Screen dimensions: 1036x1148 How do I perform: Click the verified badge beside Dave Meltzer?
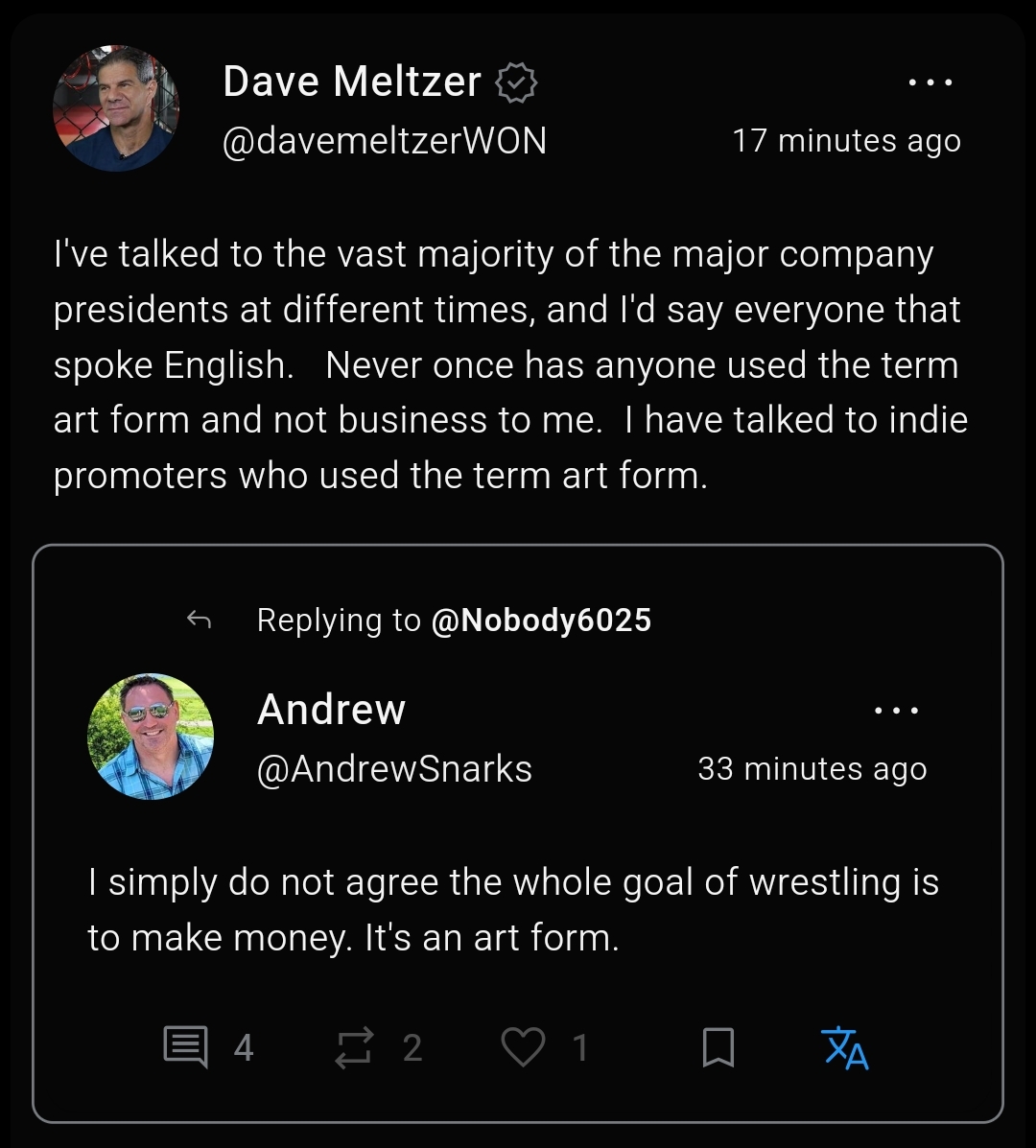(x=516, y=84)
